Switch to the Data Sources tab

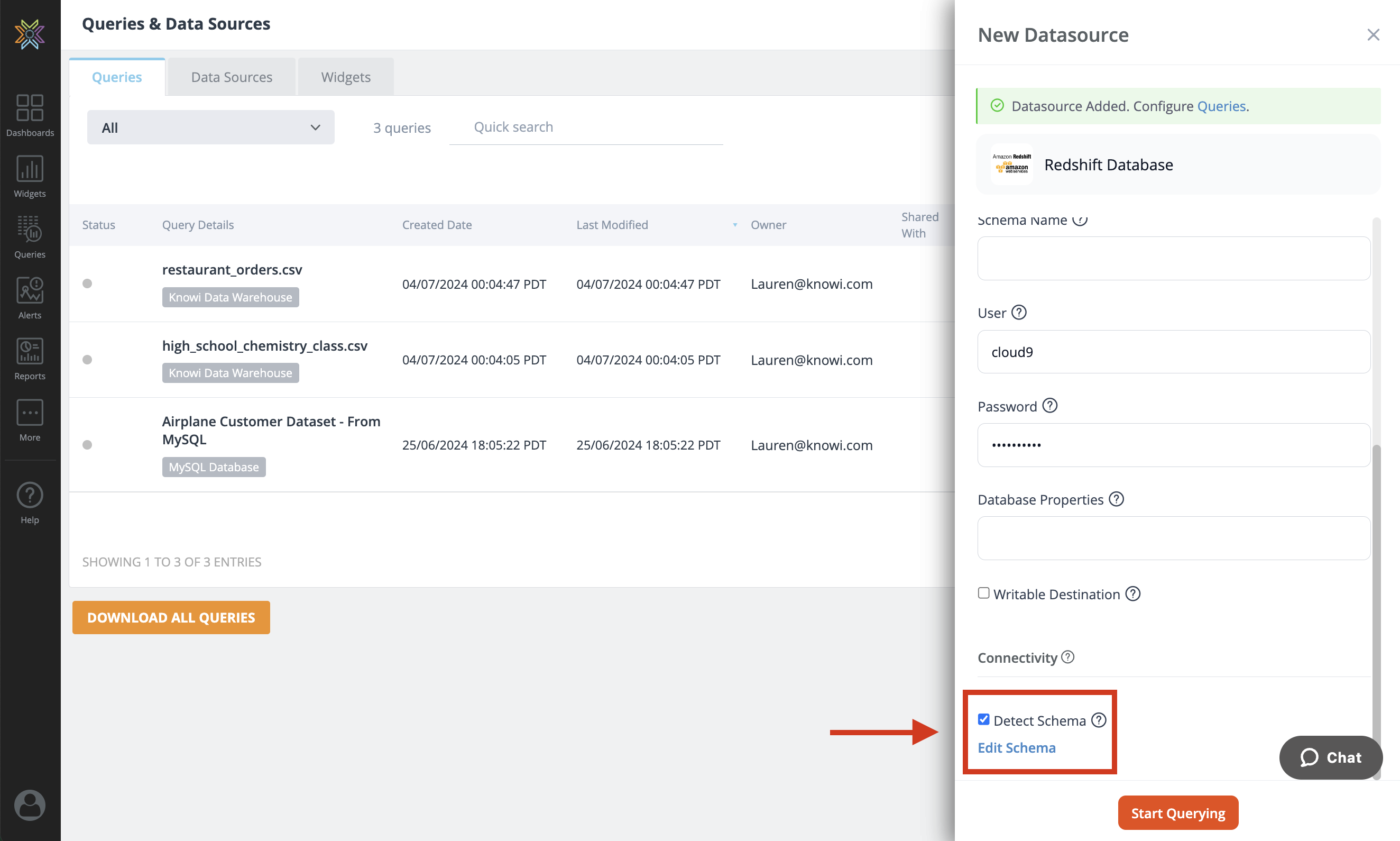coord(230,76)
